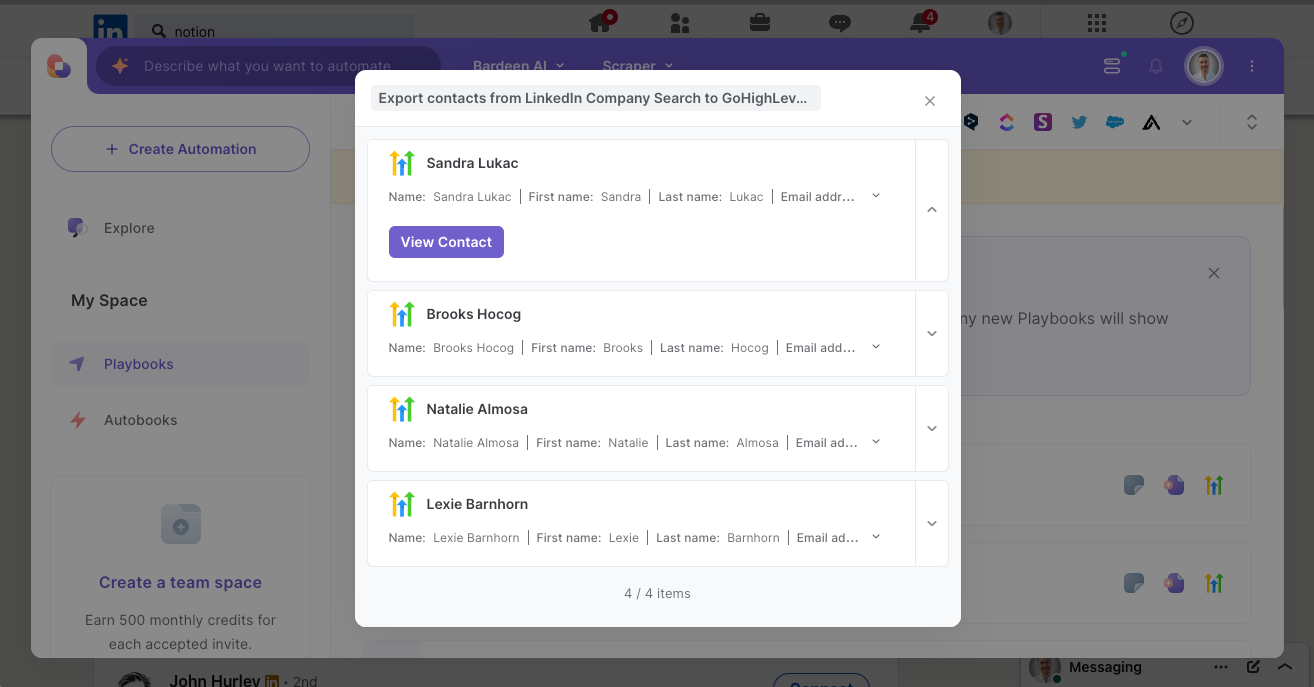Close the export contacts dialog
1314x687 pixels.
point(930,101)
